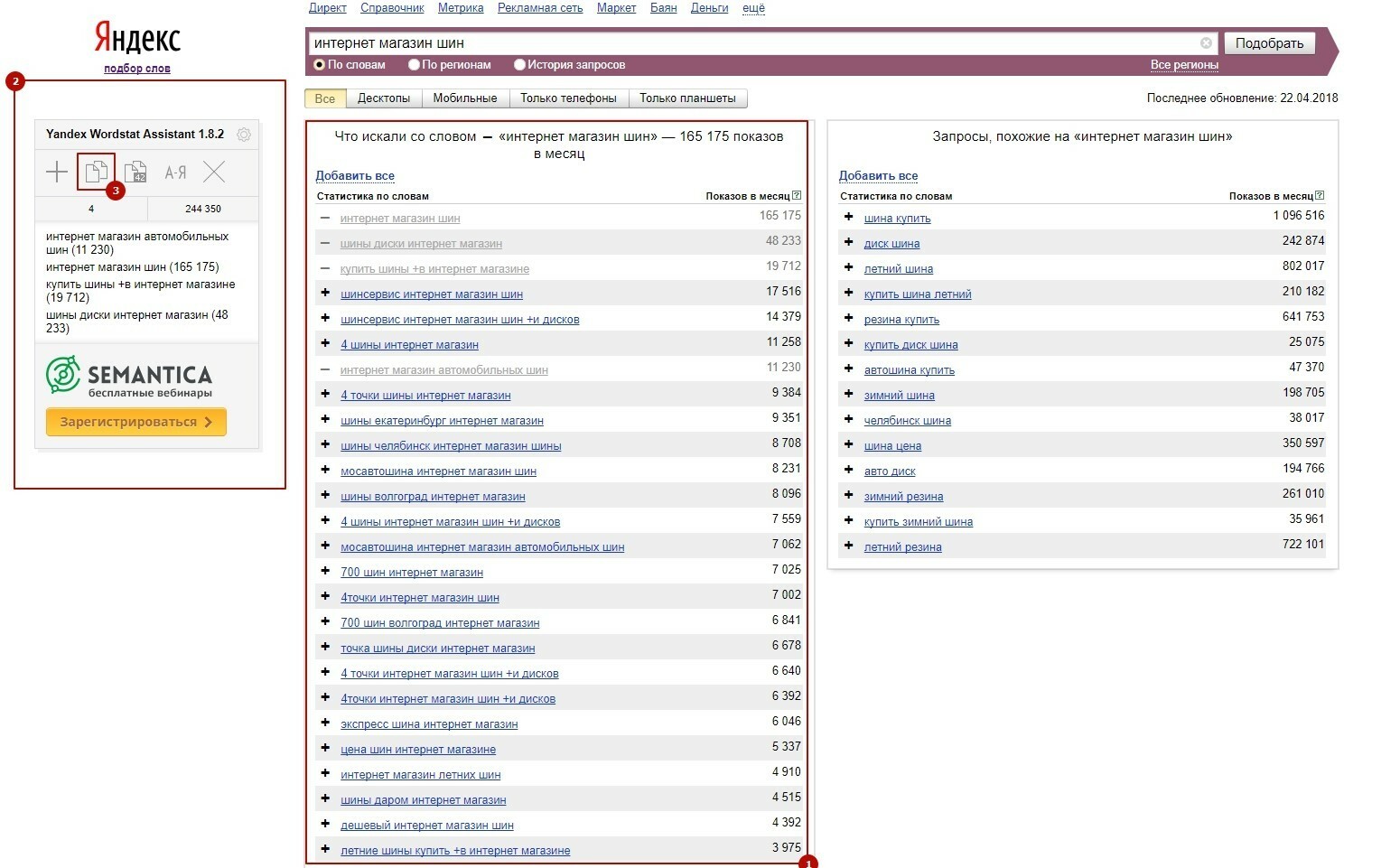Add 'авто диск' using the plus icon

click(x=848, y=470)
